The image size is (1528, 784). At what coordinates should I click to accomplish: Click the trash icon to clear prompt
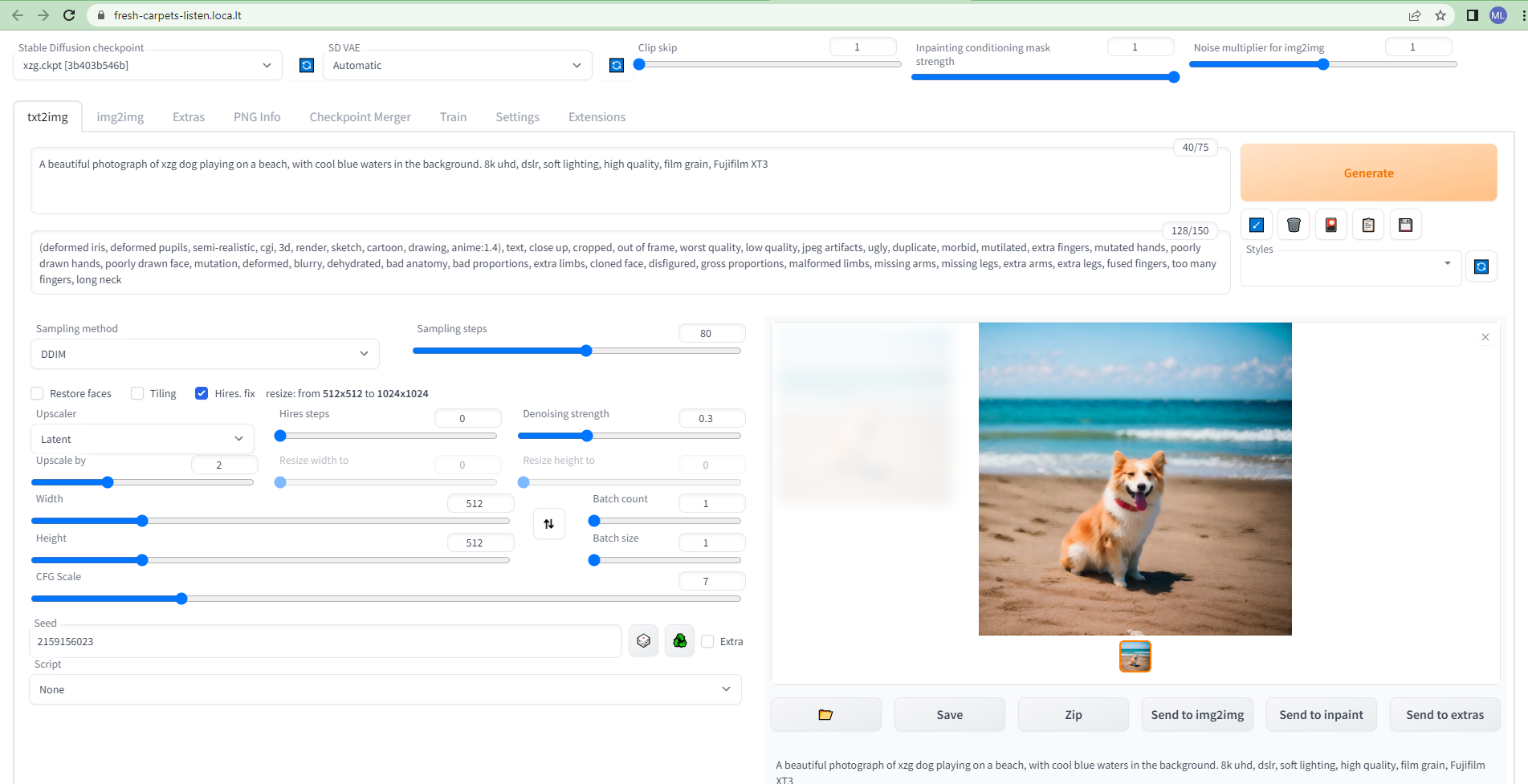coord(1294,225)
